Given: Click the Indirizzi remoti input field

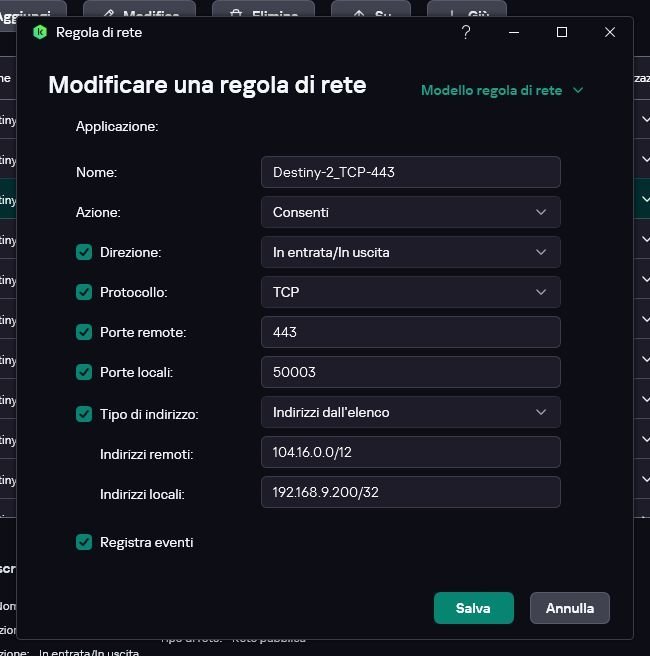Looking at the screenshot, I should (410, 452).
